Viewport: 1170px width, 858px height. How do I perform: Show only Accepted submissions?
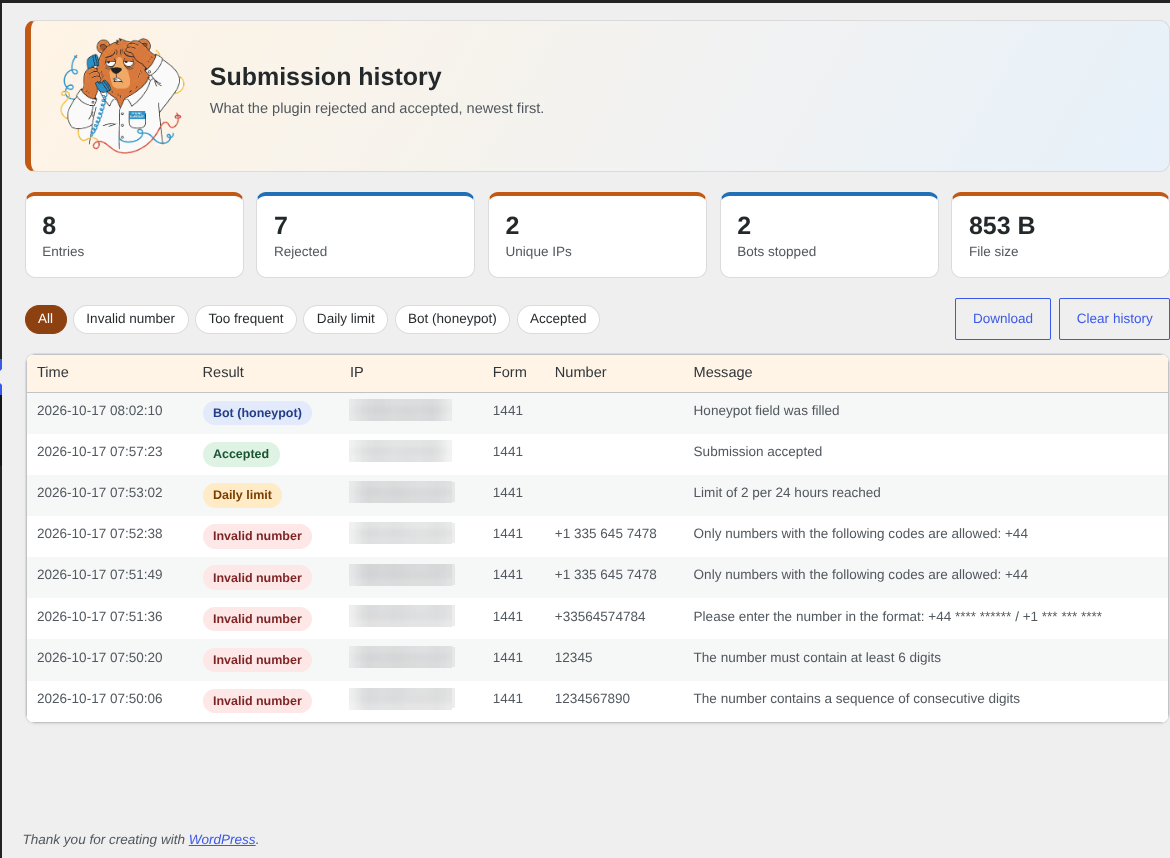[558, 319]
